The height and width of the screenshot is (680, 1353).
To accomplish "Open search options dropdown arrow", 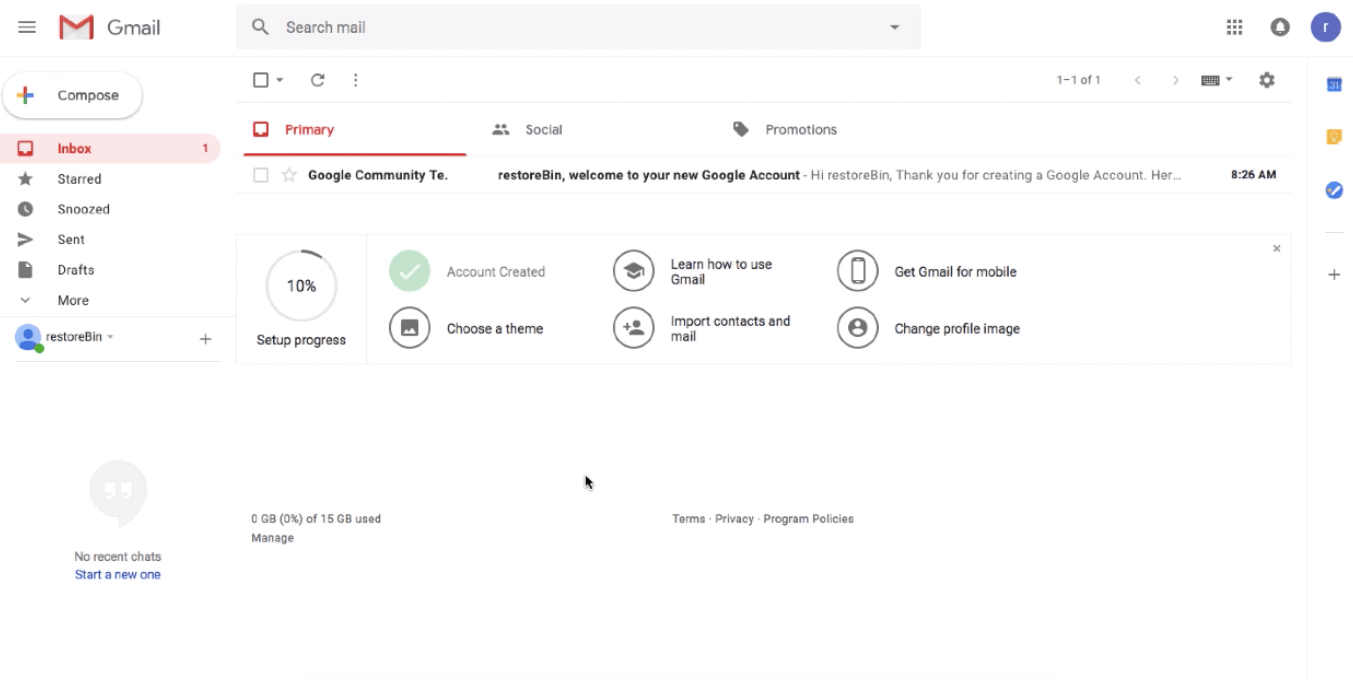I will (x=895, y=27).
